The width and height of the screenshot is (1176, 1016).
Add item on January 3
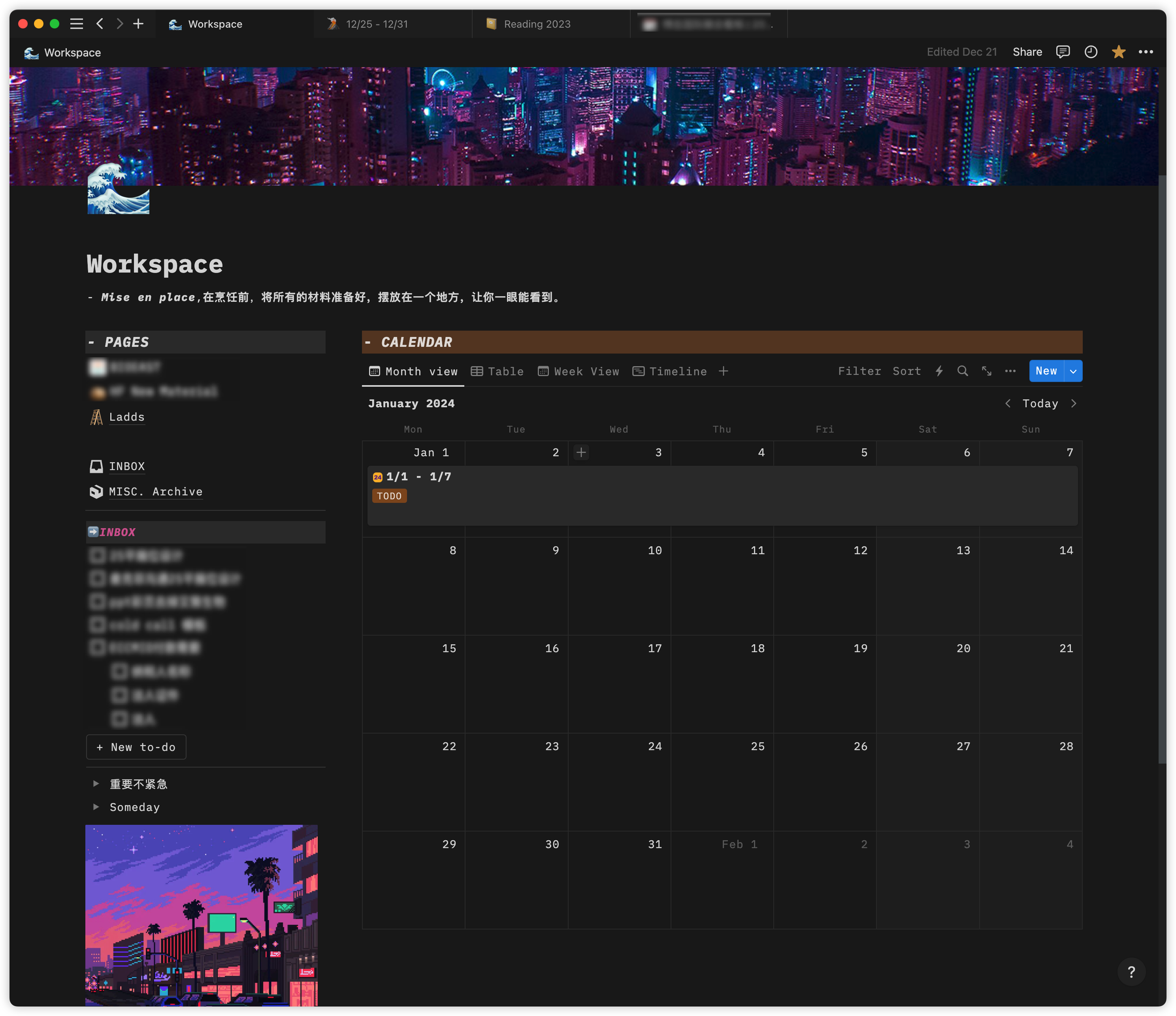pyautogui.click(x=581, y=452)
